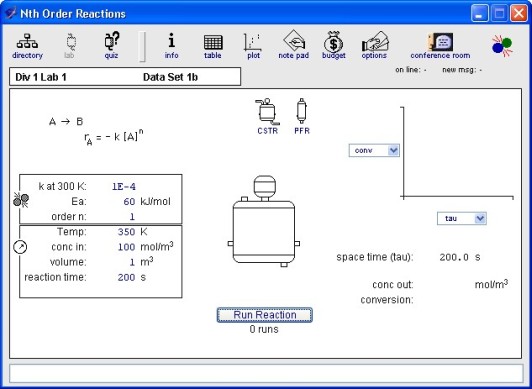532x389 pixels.
Task: Show the data table icon
Action: pyautogui.click(x=213, y=46)
